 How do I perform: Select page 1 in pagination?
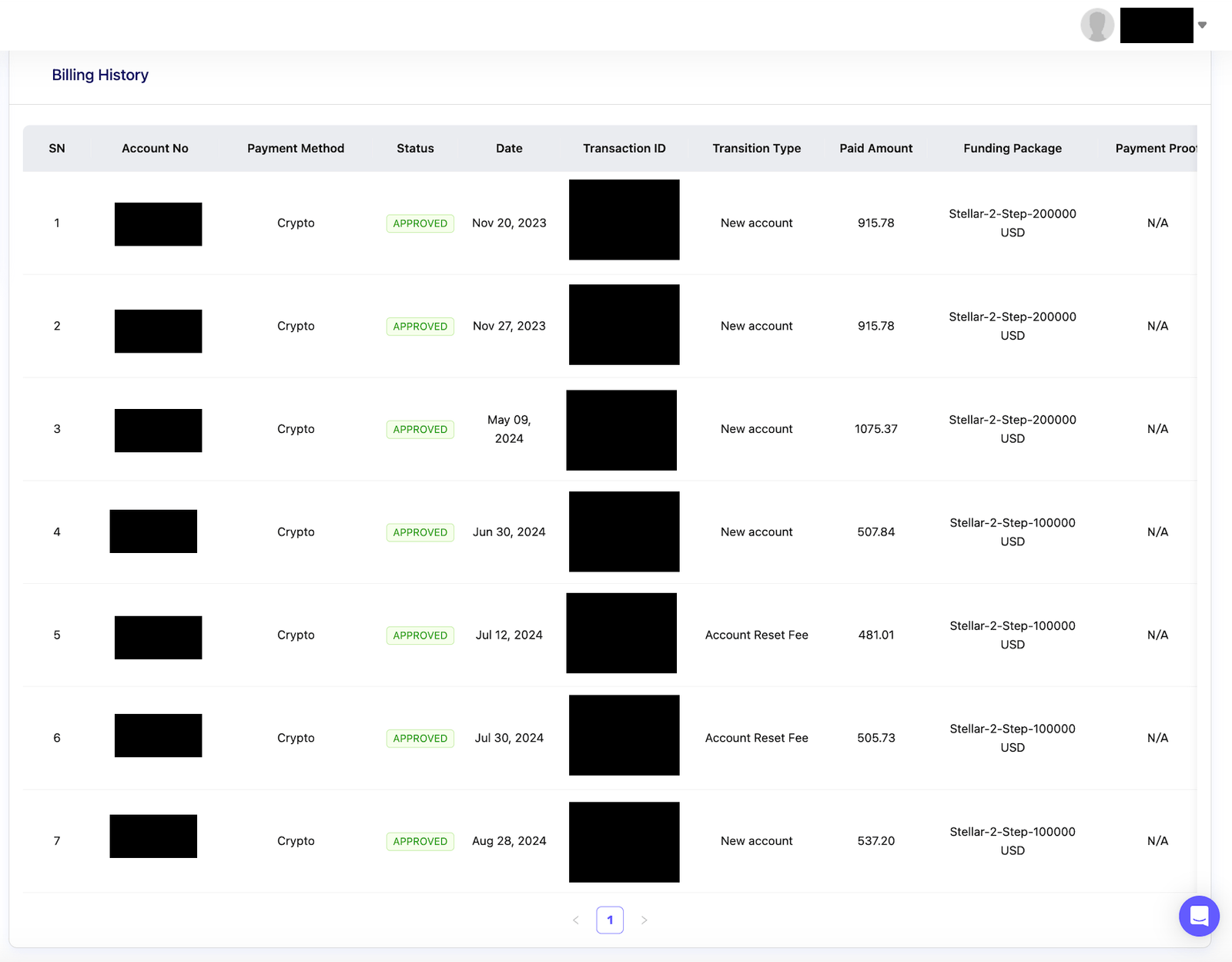point(610,920)
